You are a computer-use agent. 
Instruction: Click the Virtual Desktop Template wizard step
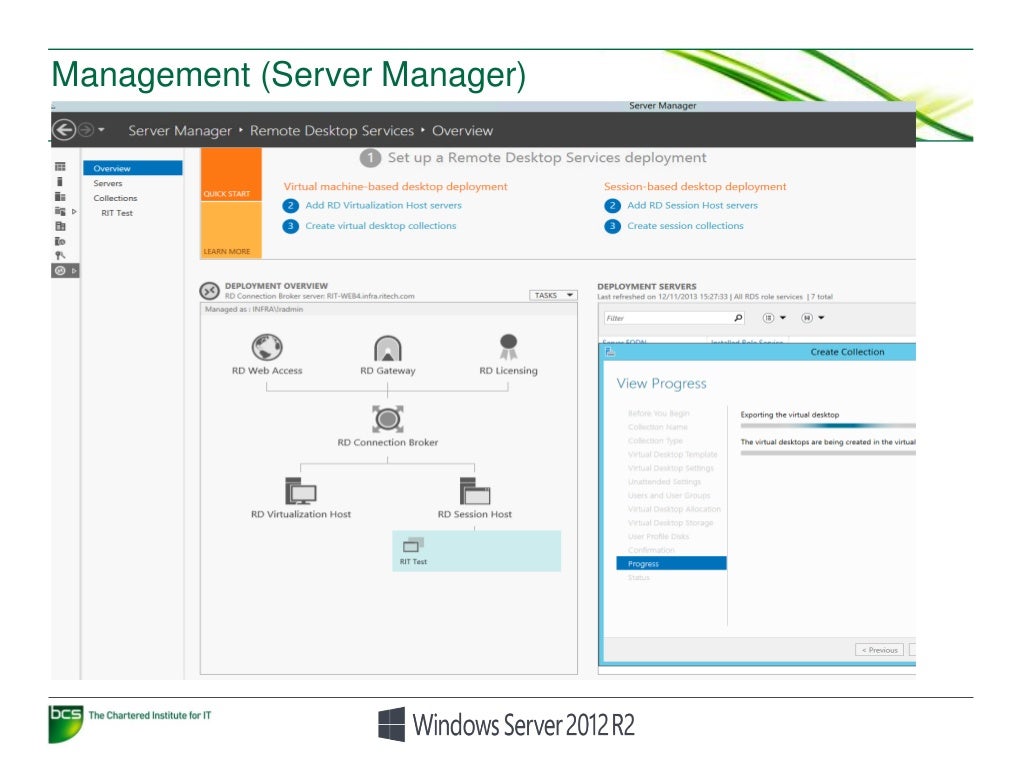coord(672,455)
